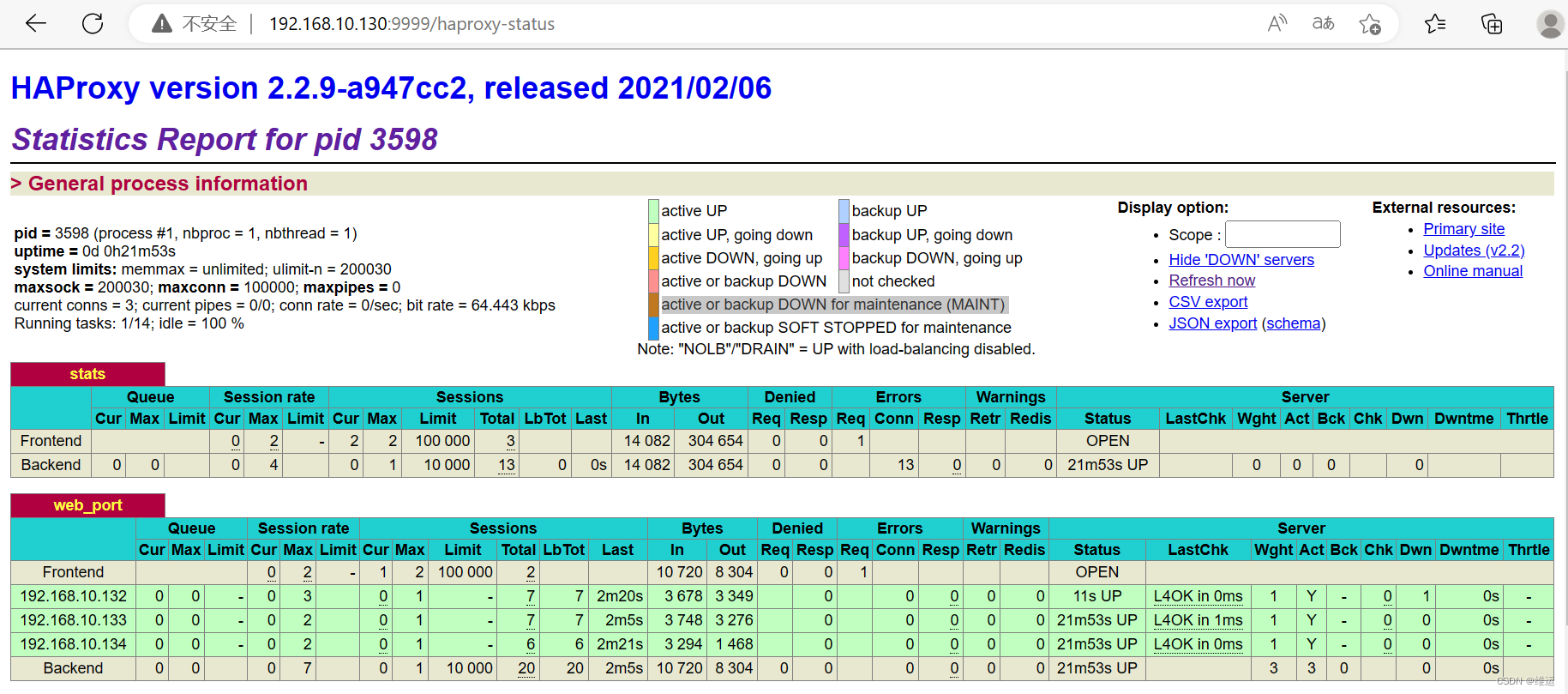This screenshot has width=1568, height=694.
Task: Click Statistics Report for pid 3598 heading
Action: [x=225, y=139]
